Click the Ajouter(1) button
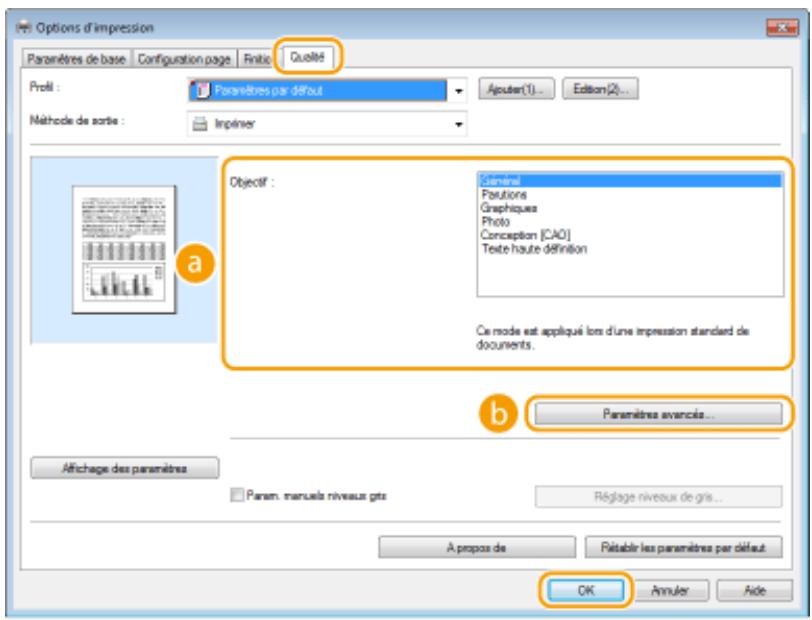The height and width of the screenshot is (620, 812). 516,89
